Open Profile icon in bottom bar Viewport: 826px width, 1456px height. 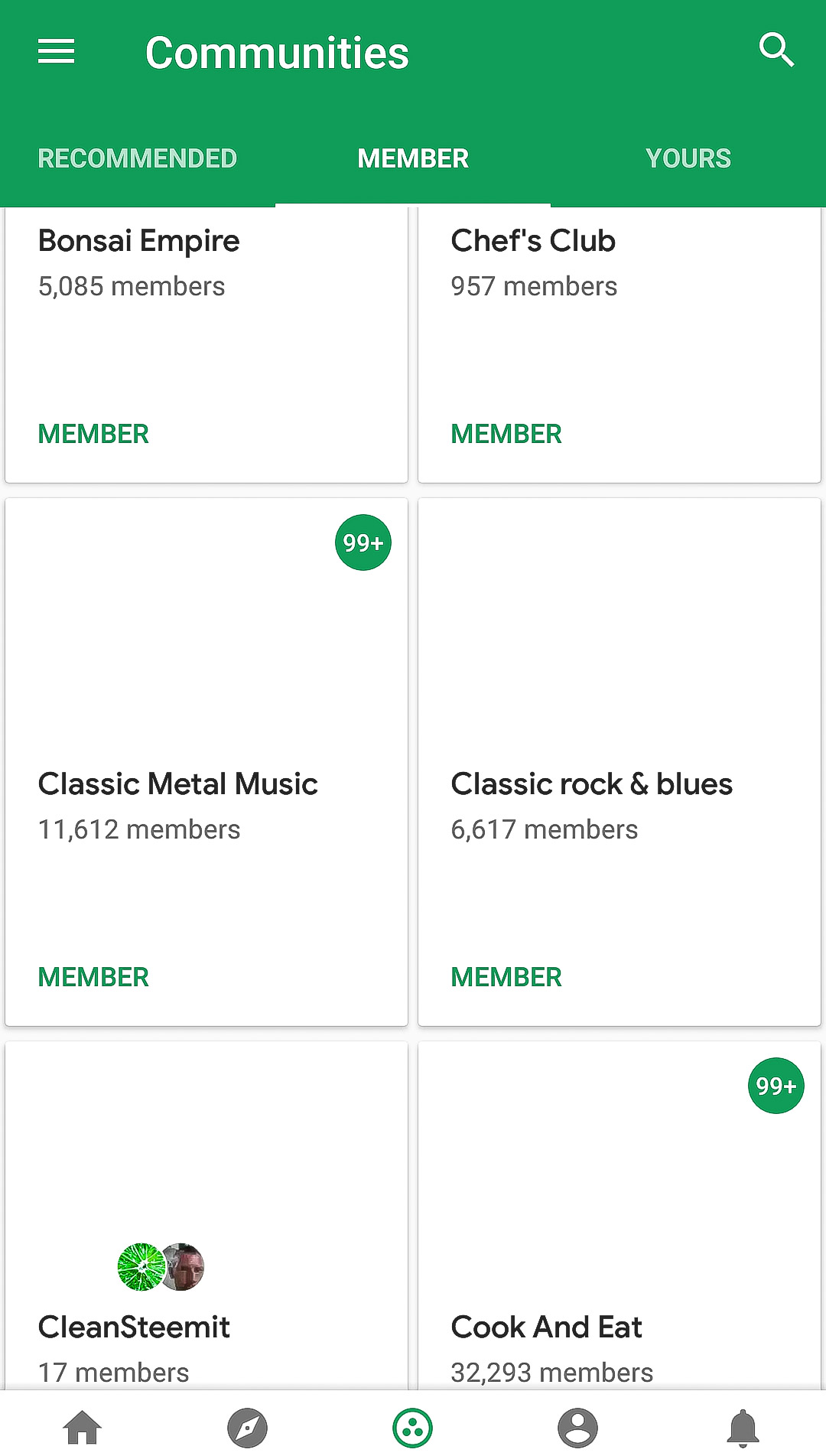click(x=577, y=1428)
